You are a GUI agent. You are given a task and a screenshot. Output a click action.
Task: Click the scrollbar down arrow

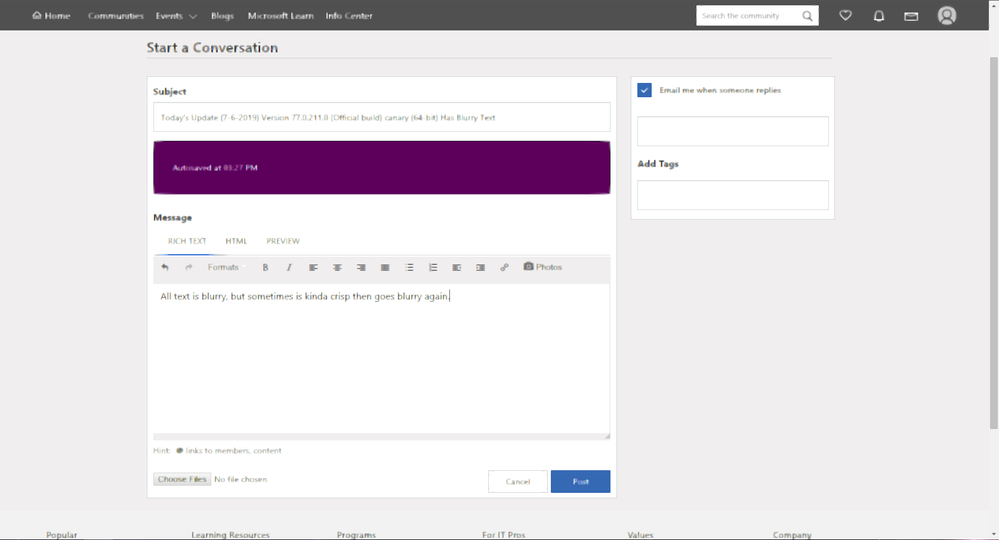[x=993, y=534]
